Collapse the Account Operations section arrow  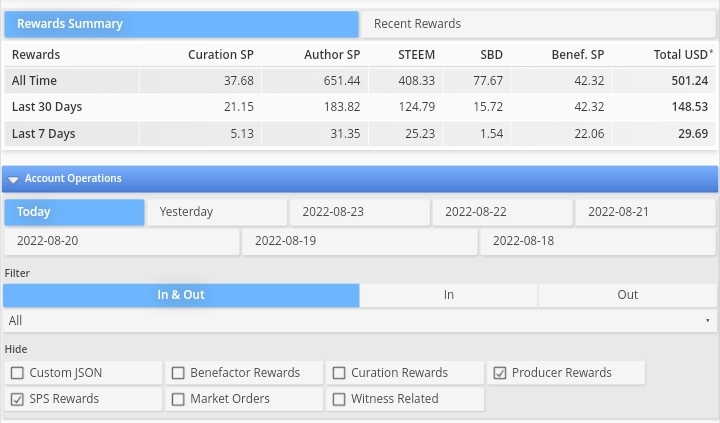[13, 180]
